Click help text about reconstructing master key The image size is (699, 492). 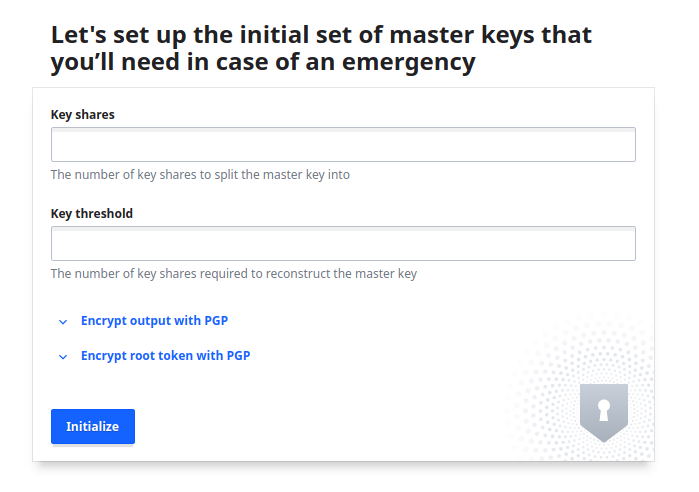point(233,273)
